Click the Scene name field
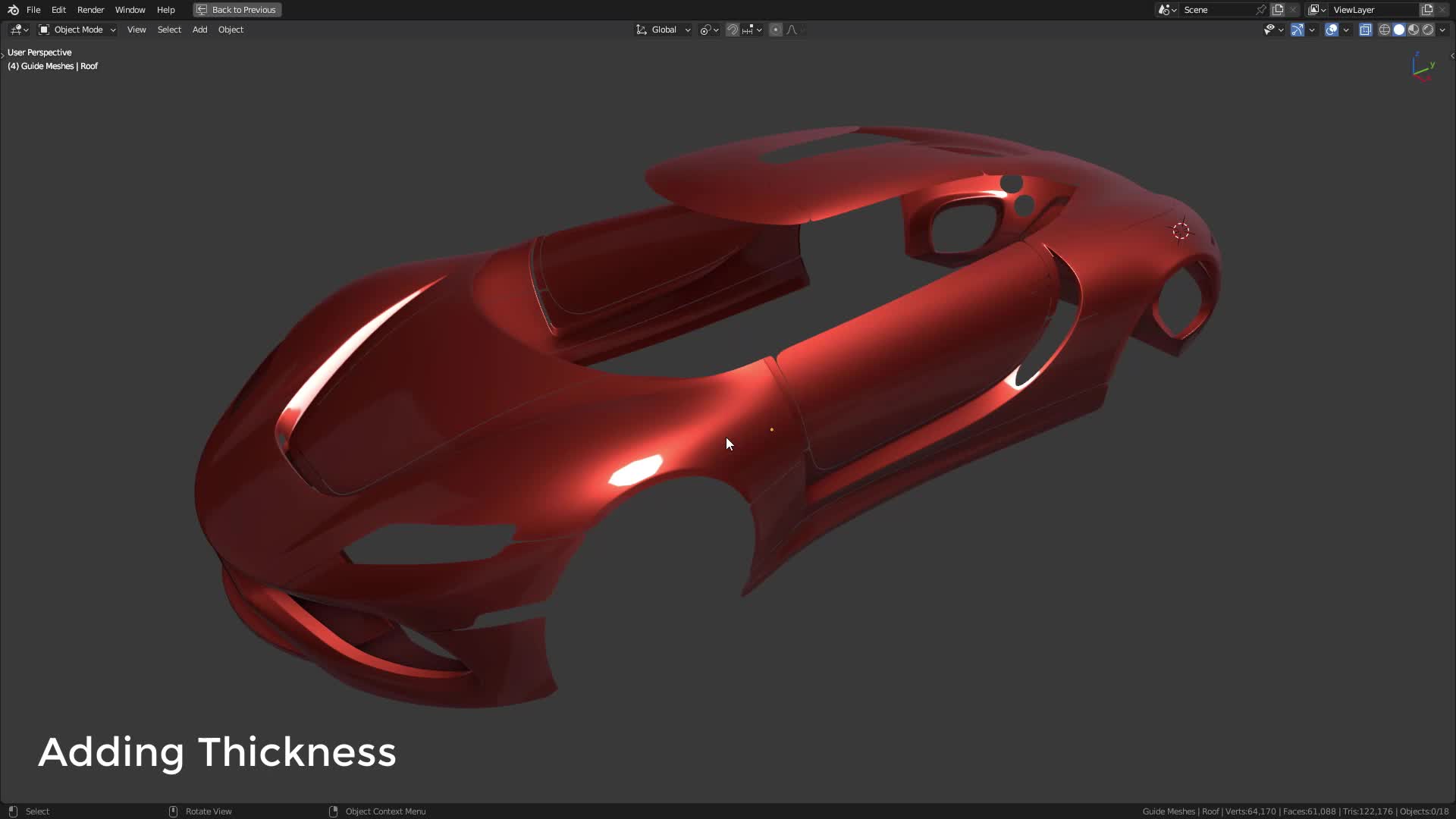Viewport: 1456px width, 819px height. 1217,10
